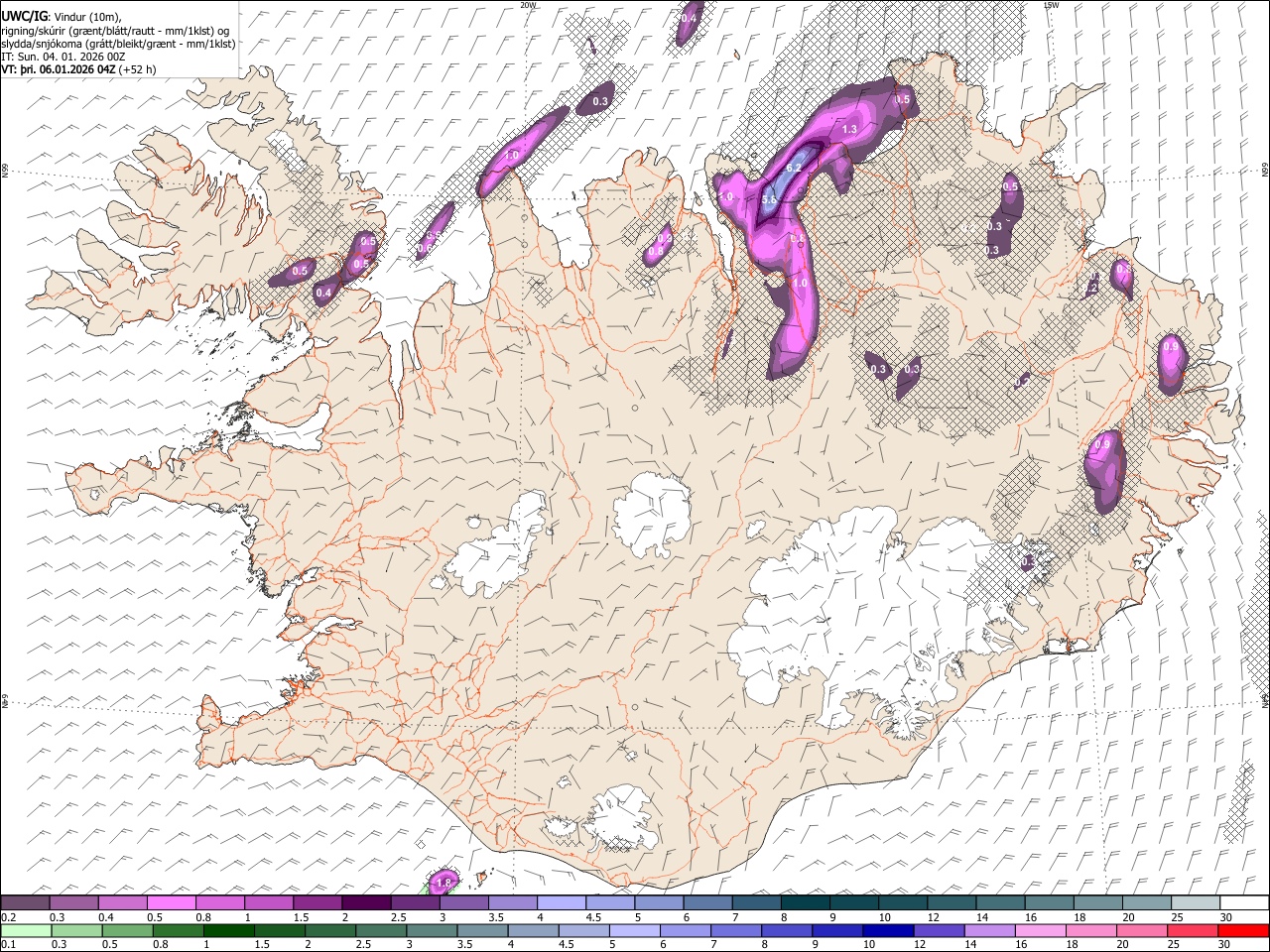Click the 'slydda/snjókoma' legend description line

tap(118, 44)
